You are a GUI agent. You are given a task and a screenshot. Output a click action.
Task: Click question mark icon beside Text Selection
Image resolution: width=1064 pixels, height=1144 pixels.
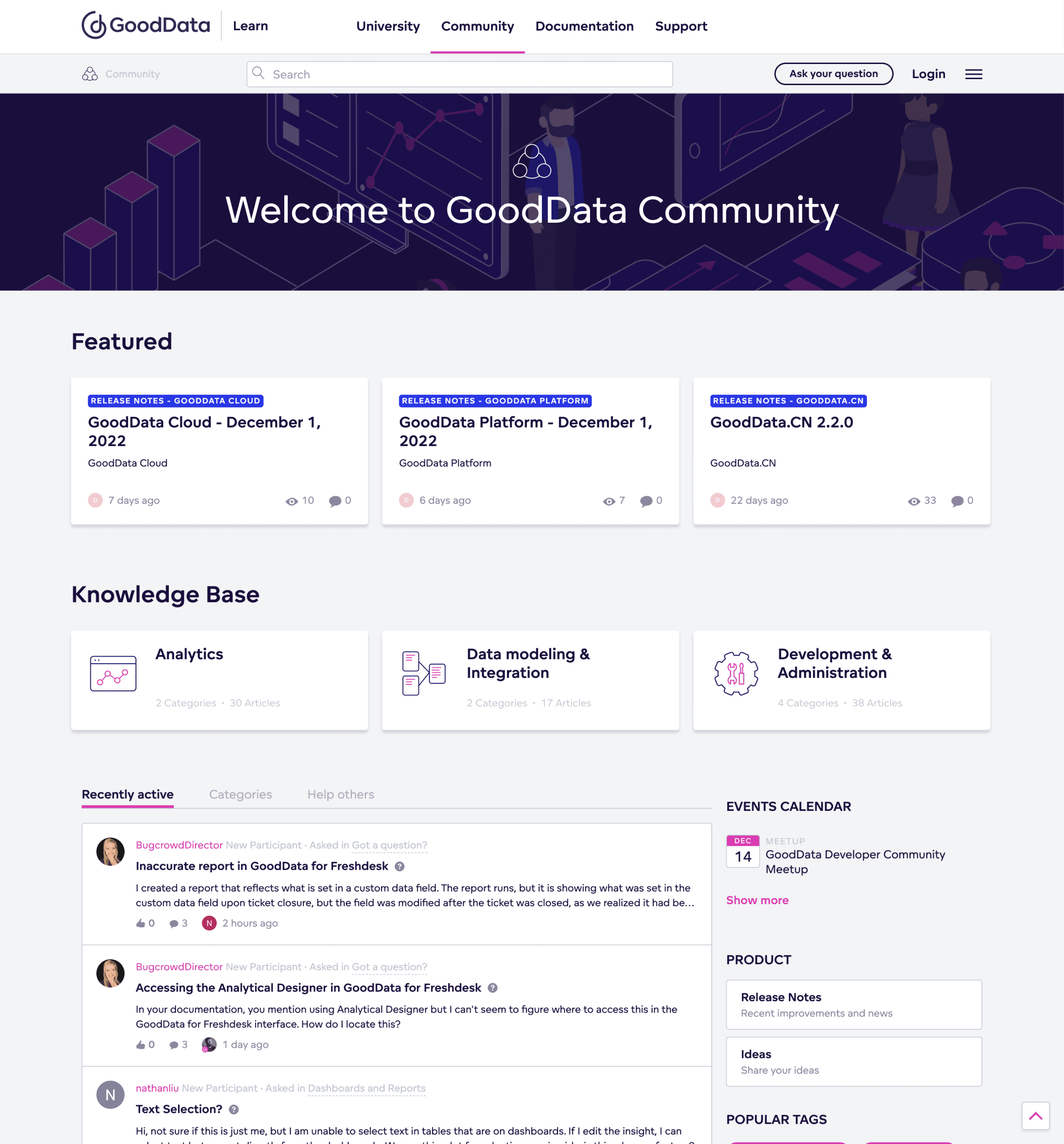(x=234, y=1109)
